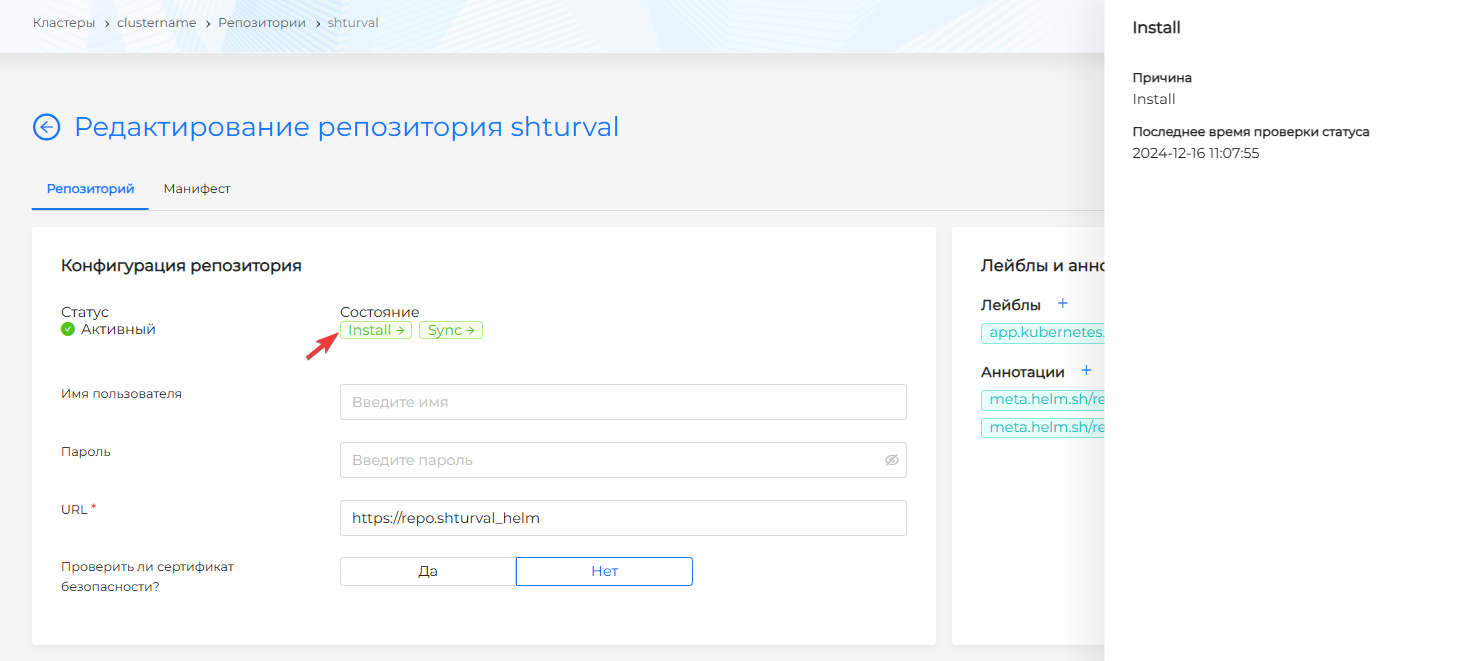Open the Репозиторий tab
1476x661 pixels.
[90, 189]
